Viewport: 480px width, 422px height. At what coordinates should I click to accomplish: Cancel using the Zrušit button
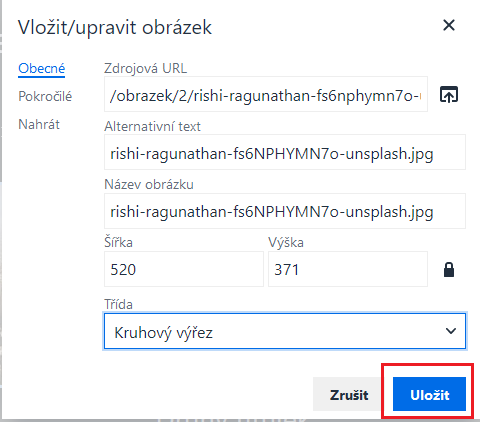(x=349, y=394)
